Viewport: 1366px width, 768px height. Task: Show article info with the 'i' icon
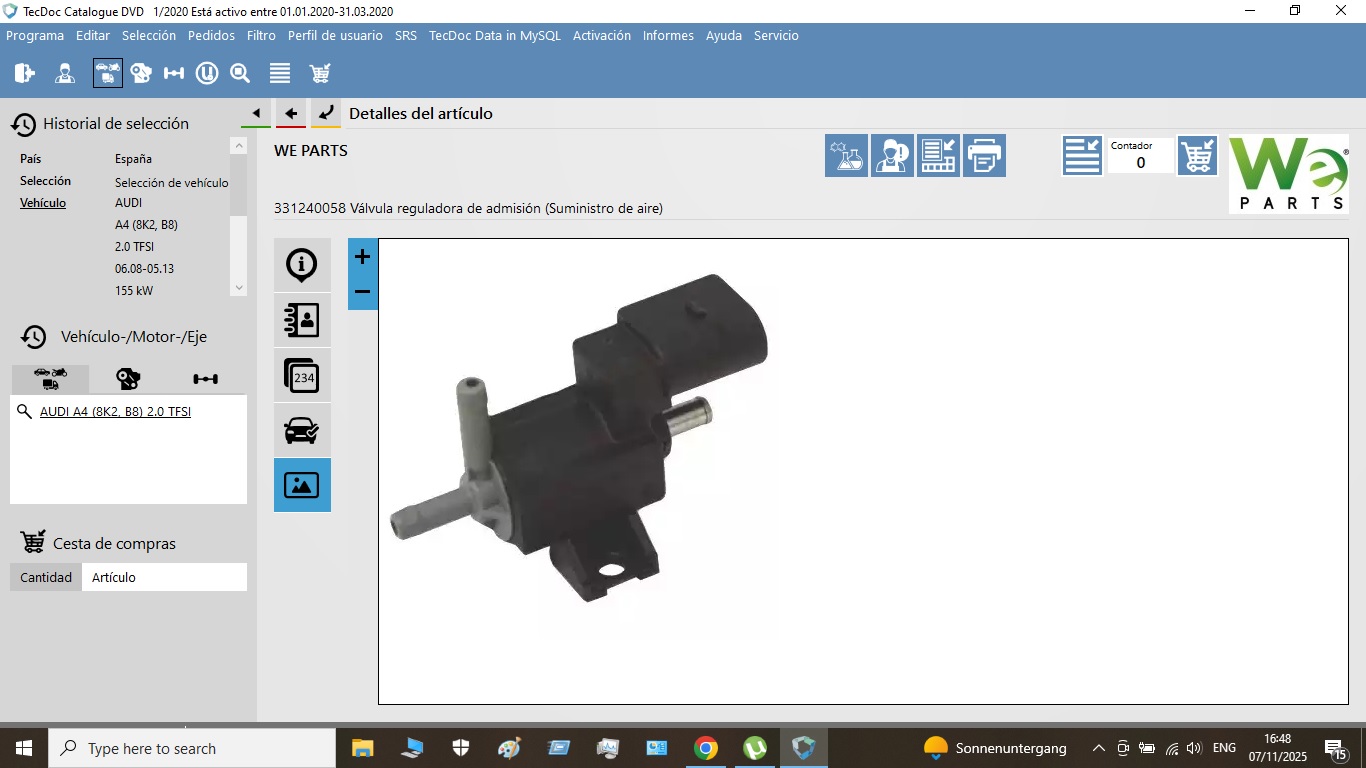pyautogui.click(x=301, y=265)
